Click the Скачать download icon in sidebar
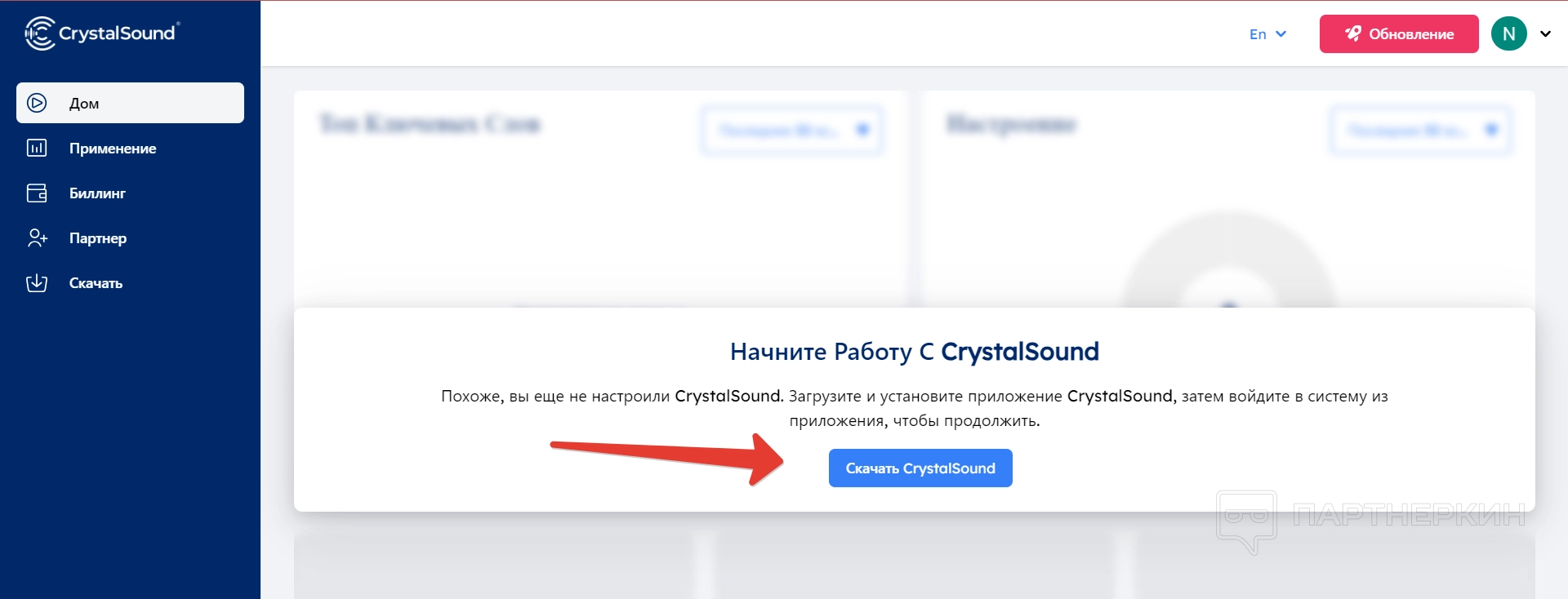The width and height of the screenshot is (1568, 599). click(37, 282)
